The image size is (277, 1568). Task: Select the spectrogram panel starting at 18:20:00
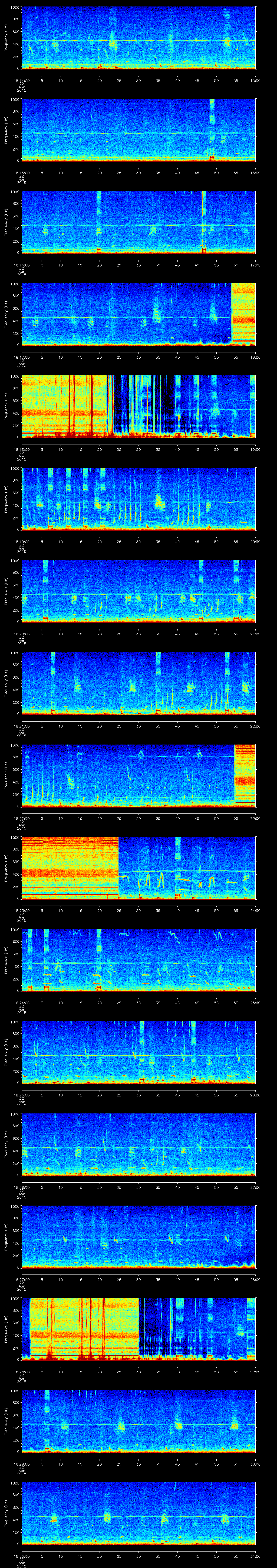pyautogui.click(x=138, y=591)
